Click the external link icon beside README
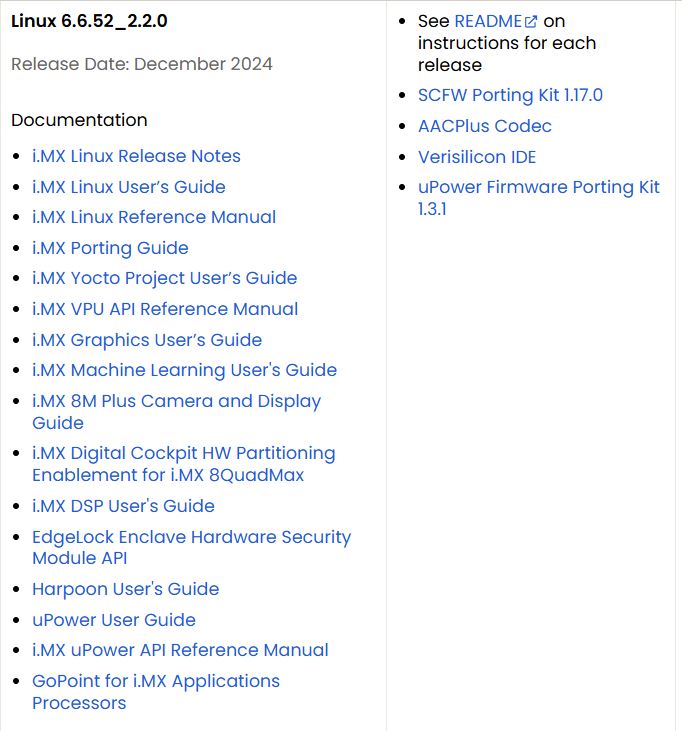Image resolution: width=682 pixels, height=731 pixels. click(531, 22)
